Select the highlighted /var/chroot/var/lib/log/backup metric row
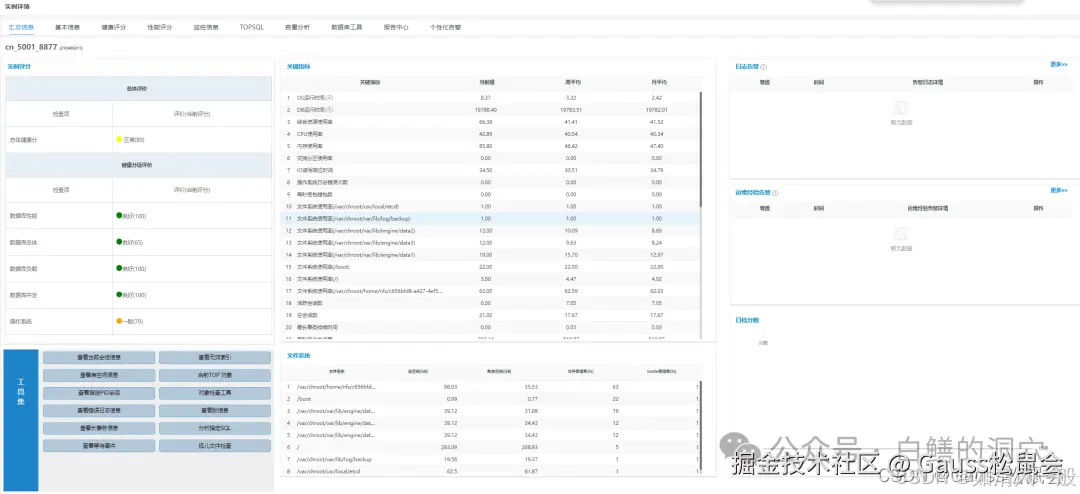Image resolution: width=1080 pixels, height=494 pixels. tap(492, 218)
